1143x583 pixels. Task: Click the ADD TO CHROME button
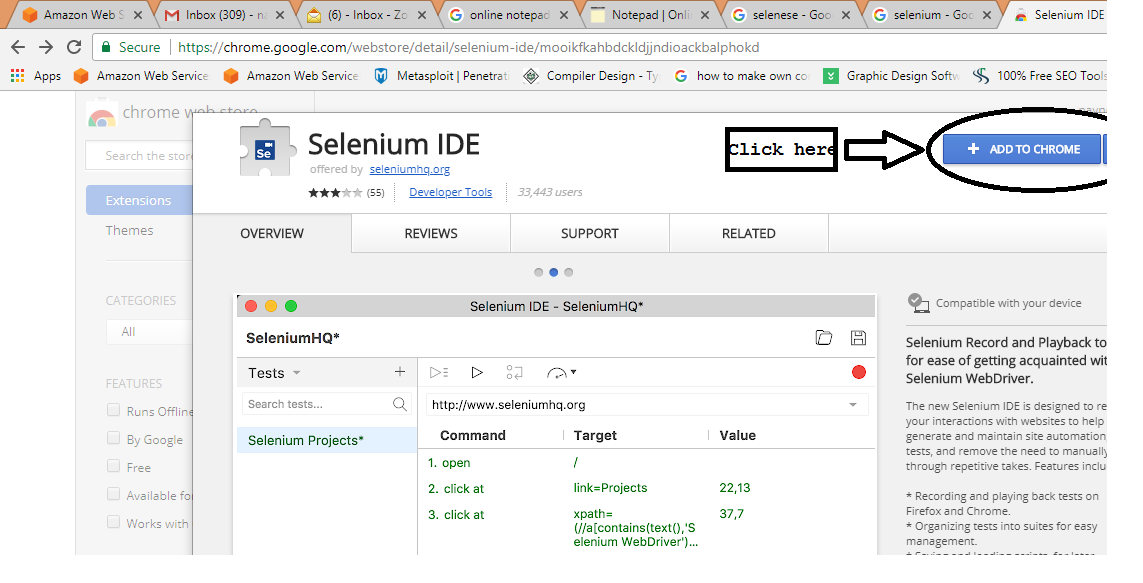coord(1022,149)
